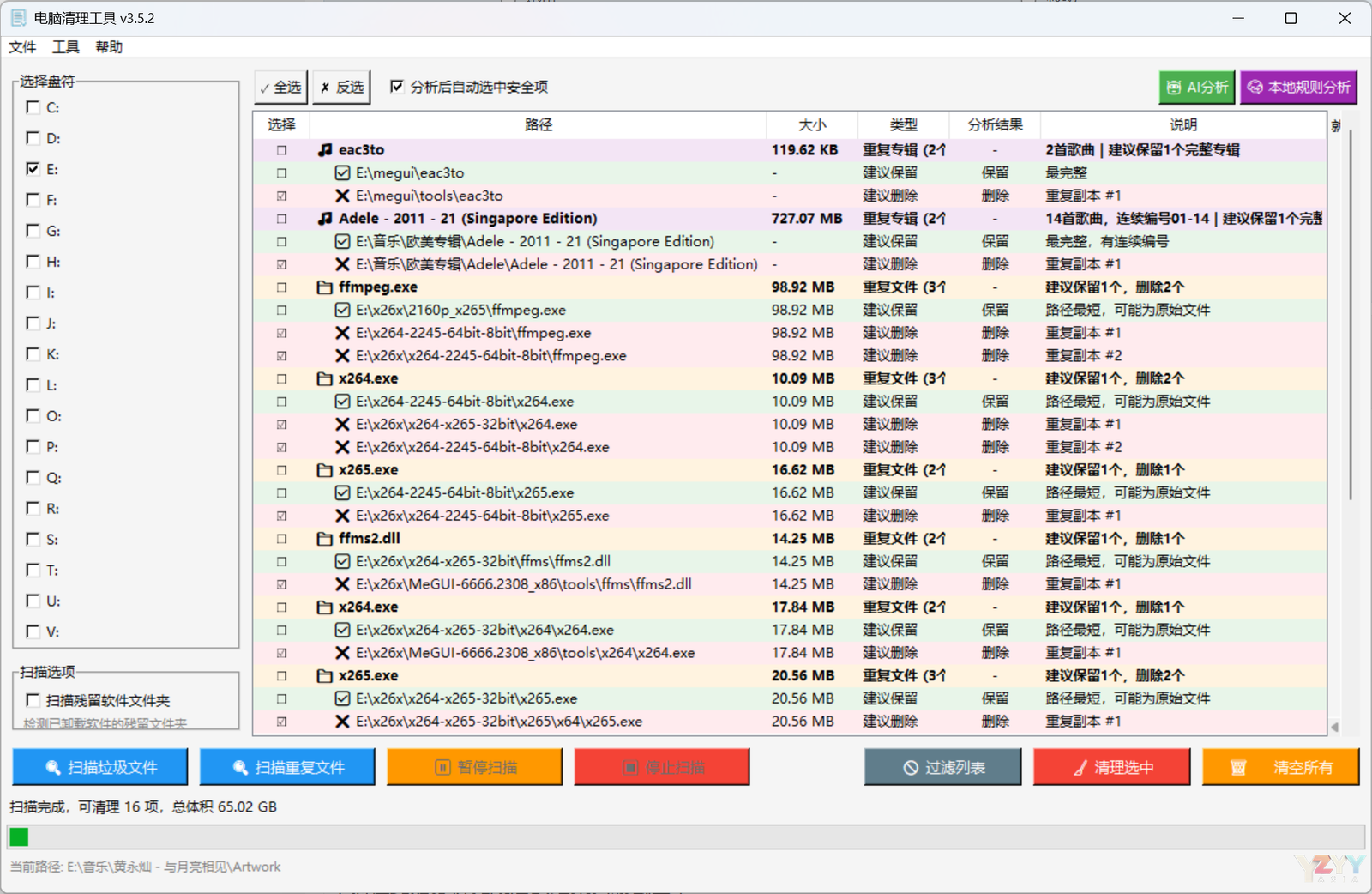The width and height of the screenshot is (1372, 894).
Task: Uncheck the E: drive checkbox
Action: click(33, 169)
